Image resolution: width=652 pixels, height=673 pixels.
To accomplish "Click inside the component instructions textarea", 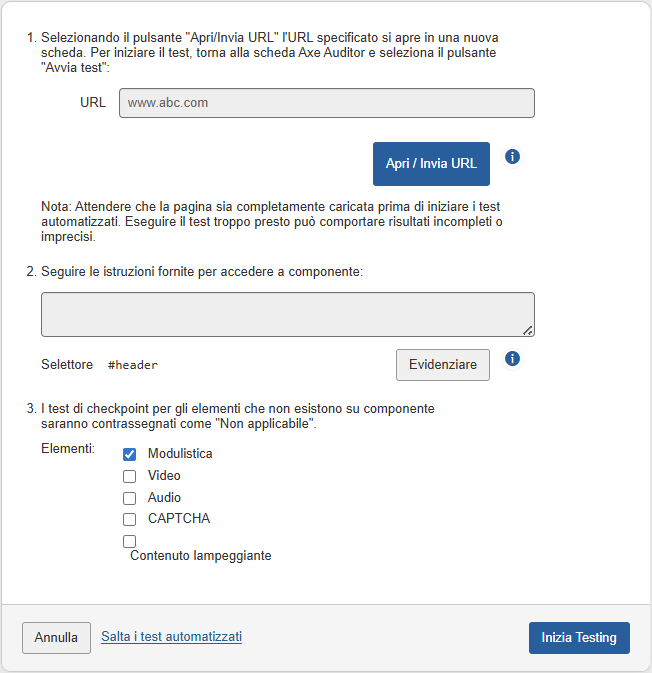I will 287,314.
